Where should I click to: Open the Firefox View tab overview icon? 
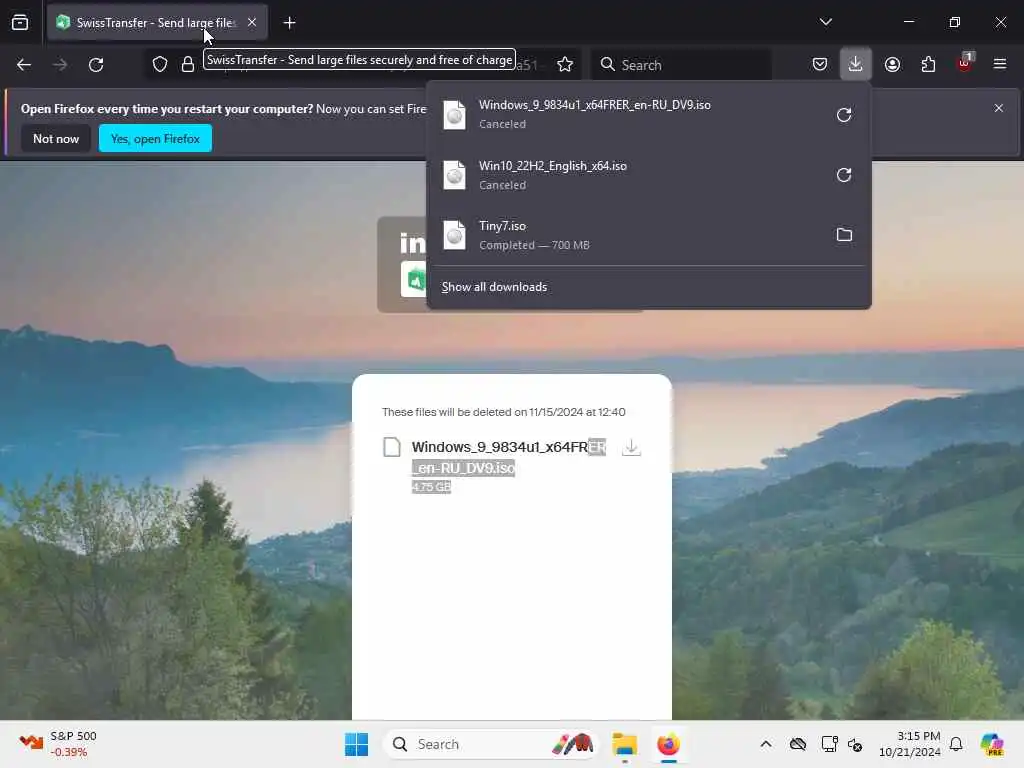click(x=20, y=23)
